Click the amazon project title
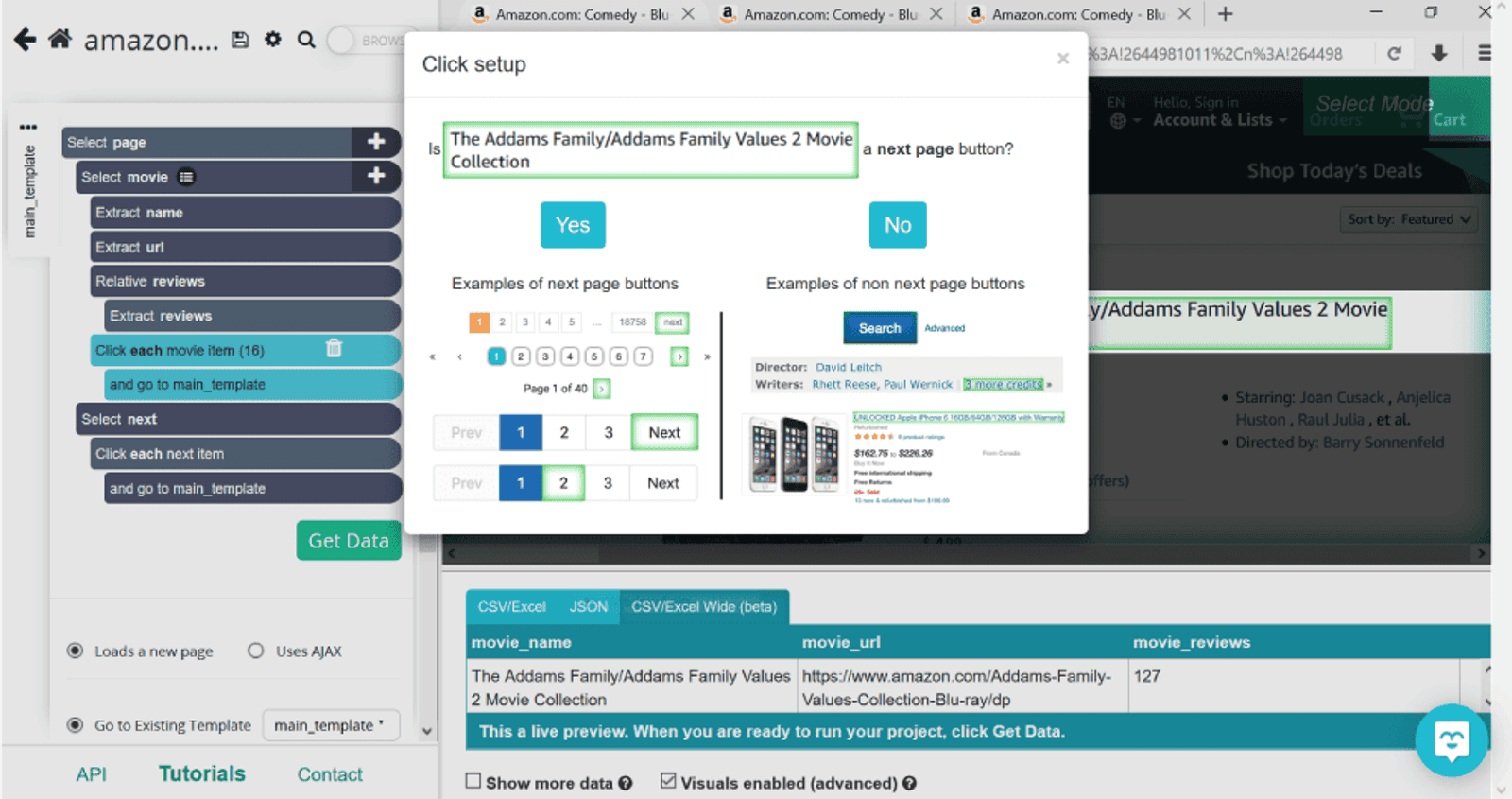Viewport: 1512px width, 799px height. pos(151,40)
